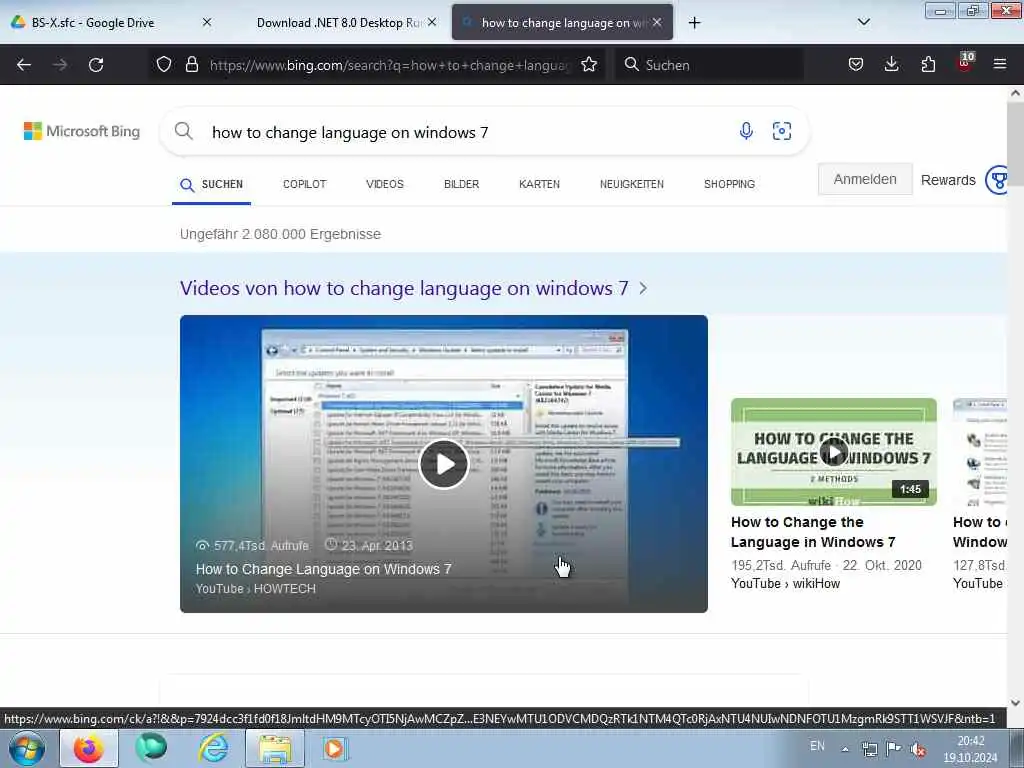Image resolution: width=1024 pixels, height=768 pixels.
Task: Open the Action Center flag tray icon
Action: (893, 749)
